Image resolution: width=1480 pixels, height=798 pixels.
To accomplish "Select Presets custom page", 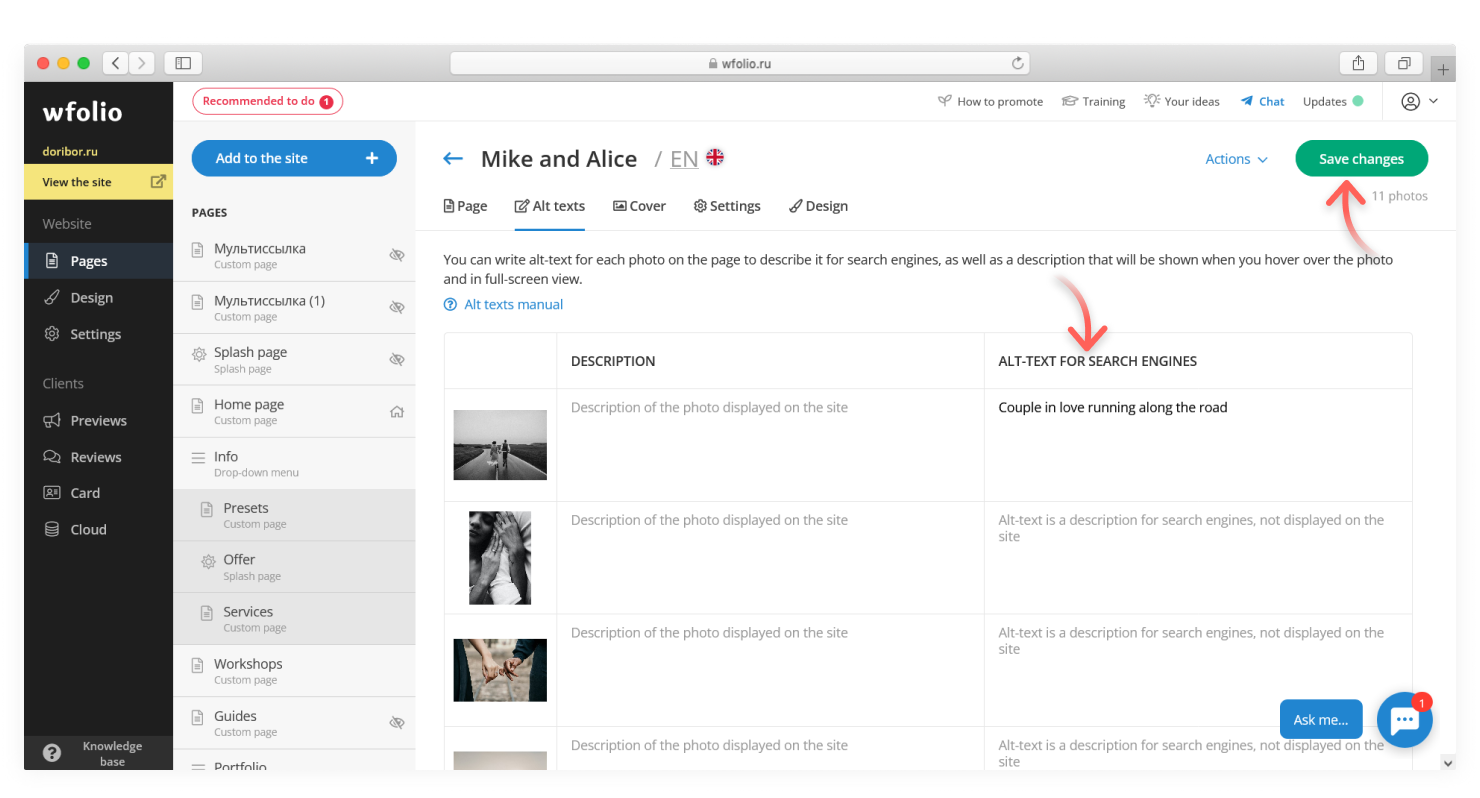I will tap(294, 515).
